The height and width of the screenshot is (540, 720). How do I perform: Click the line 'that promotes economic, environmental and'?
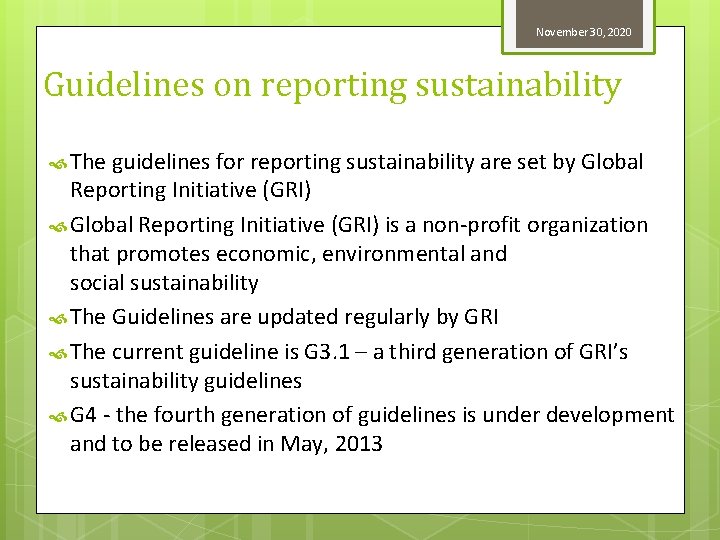click(x=288, y=254)
